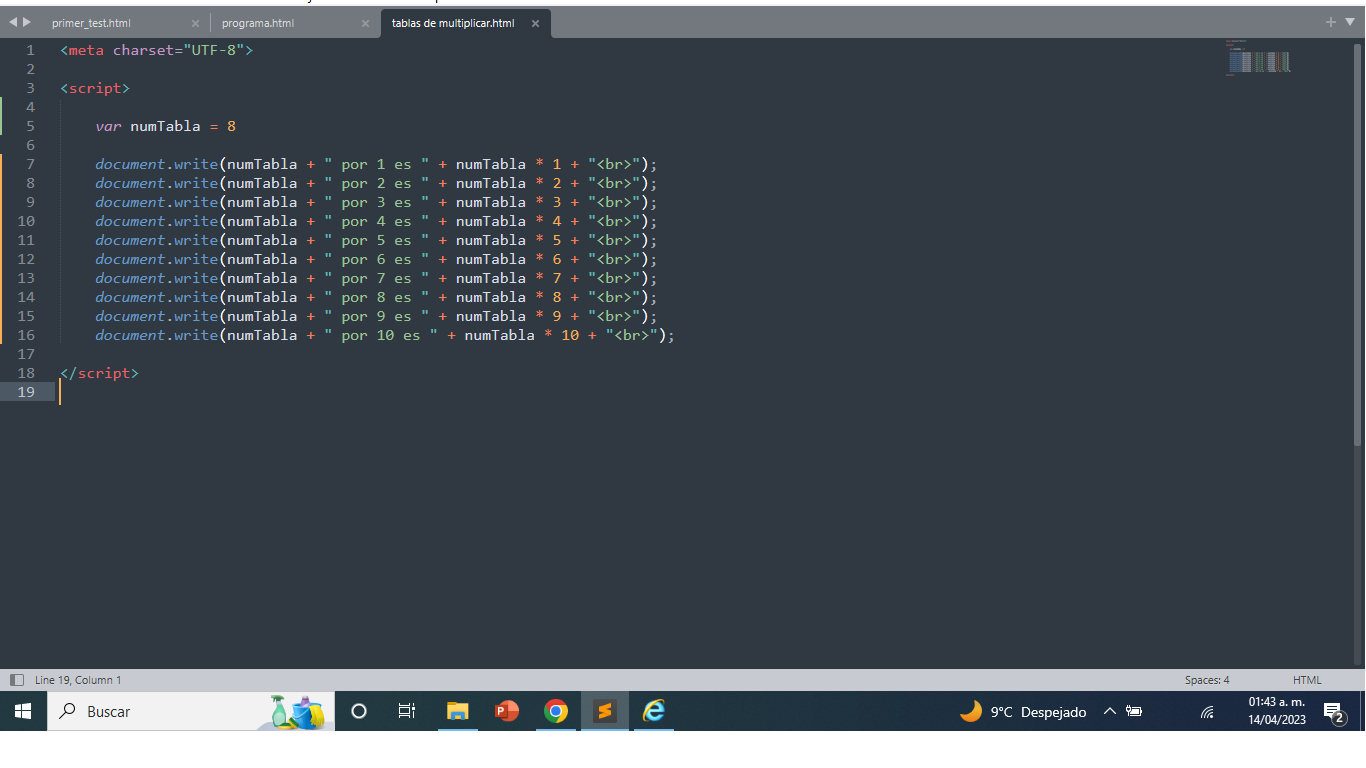Click battery icon in system tray

(1134, 712)
